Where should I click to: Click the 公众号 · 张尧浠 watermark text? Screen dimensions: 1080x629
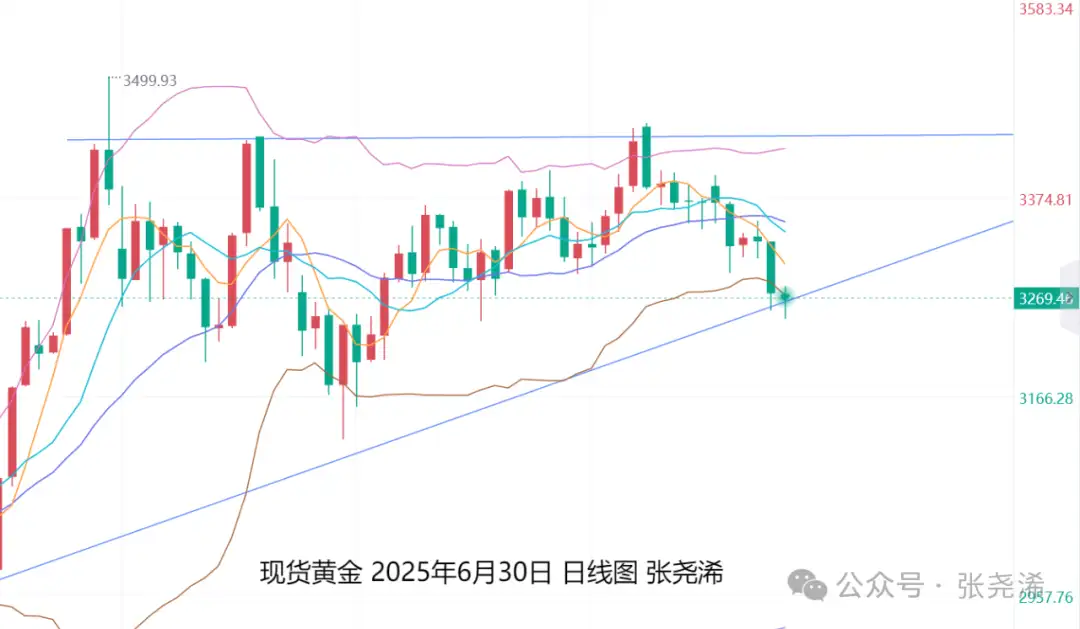(942, 586)
